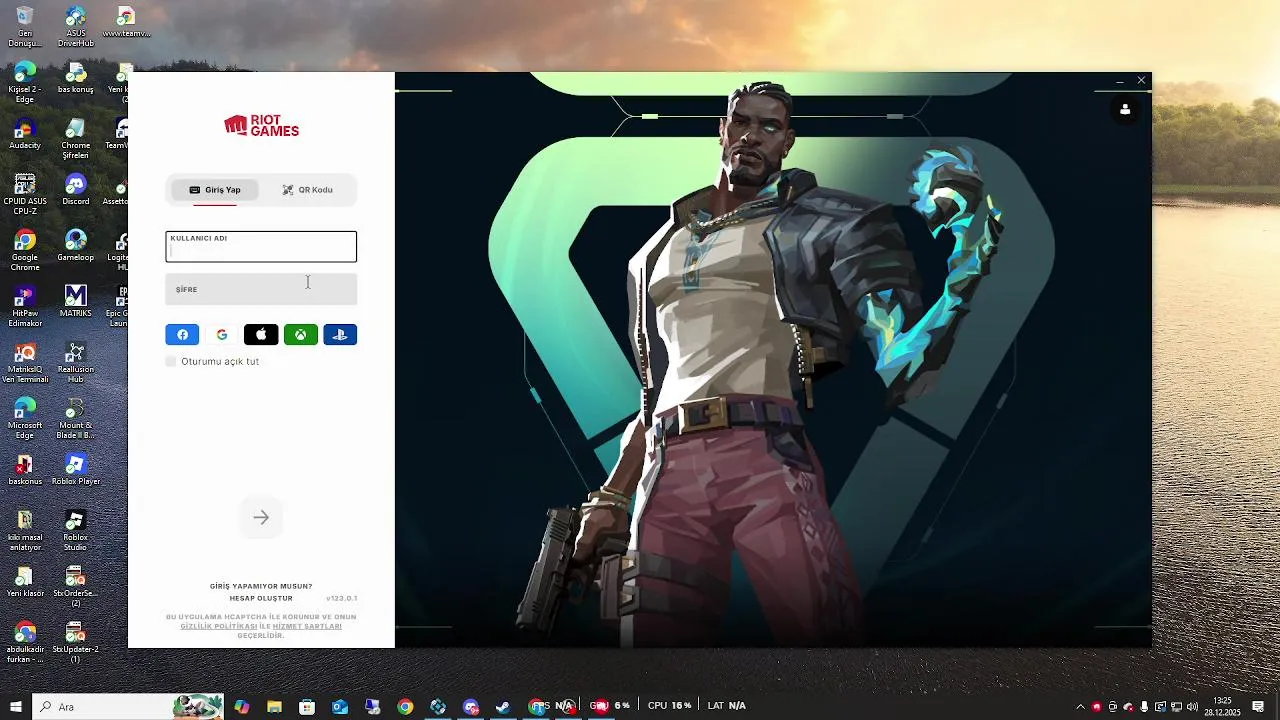1280x720 pixels.
Task: Select the baskonus desktop icon
Action: click(25, 471)
